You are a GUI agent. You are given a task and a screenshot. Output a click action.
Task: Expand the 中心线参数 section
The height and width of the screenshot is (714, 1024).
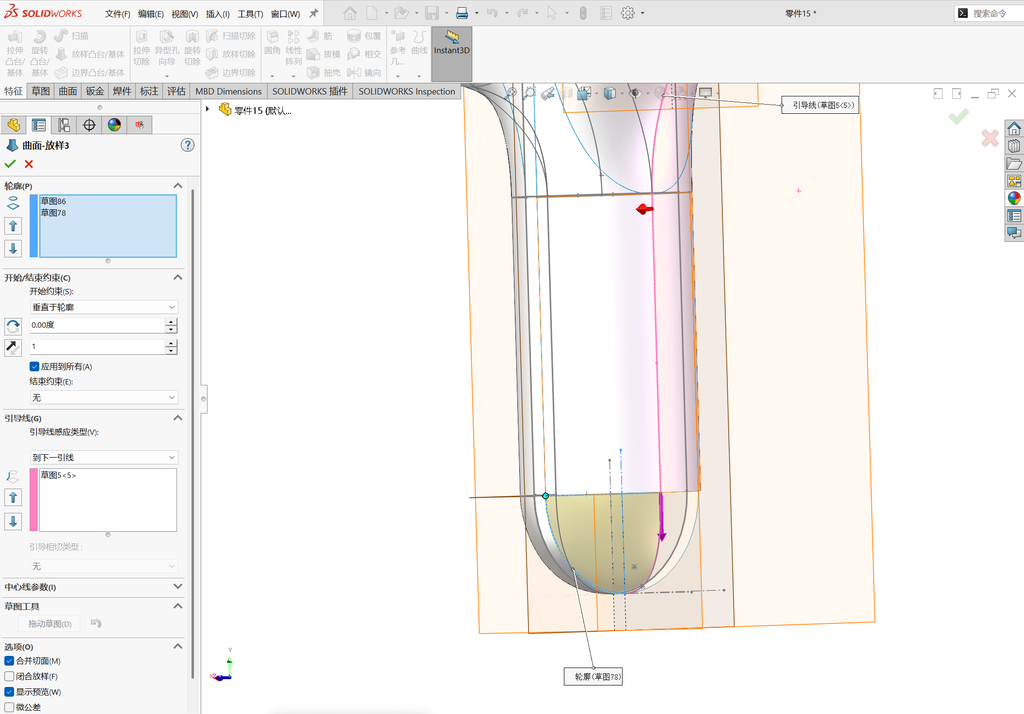pos(178,587)
